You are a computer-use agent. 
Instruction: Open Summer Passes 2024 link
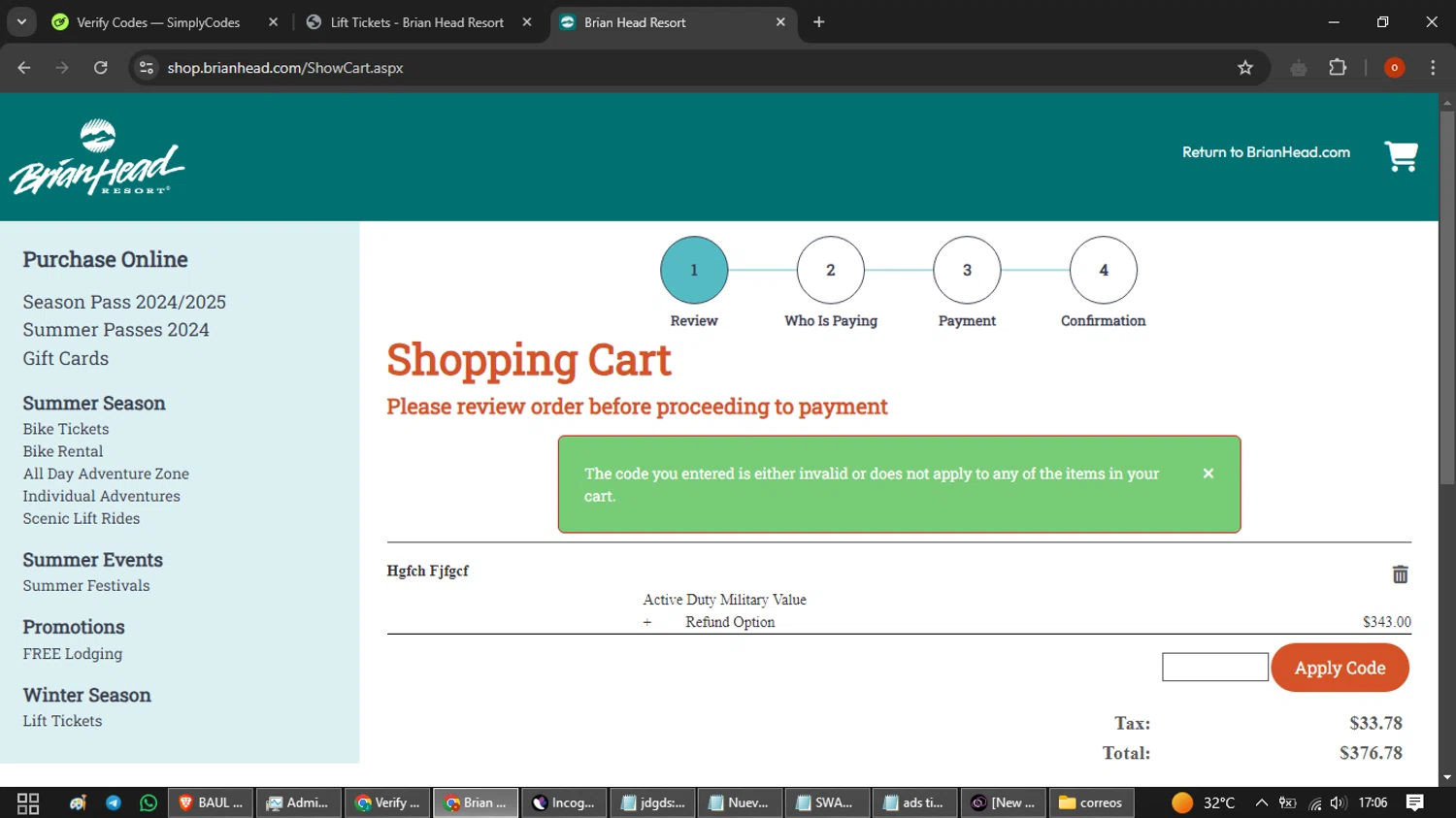116,330
